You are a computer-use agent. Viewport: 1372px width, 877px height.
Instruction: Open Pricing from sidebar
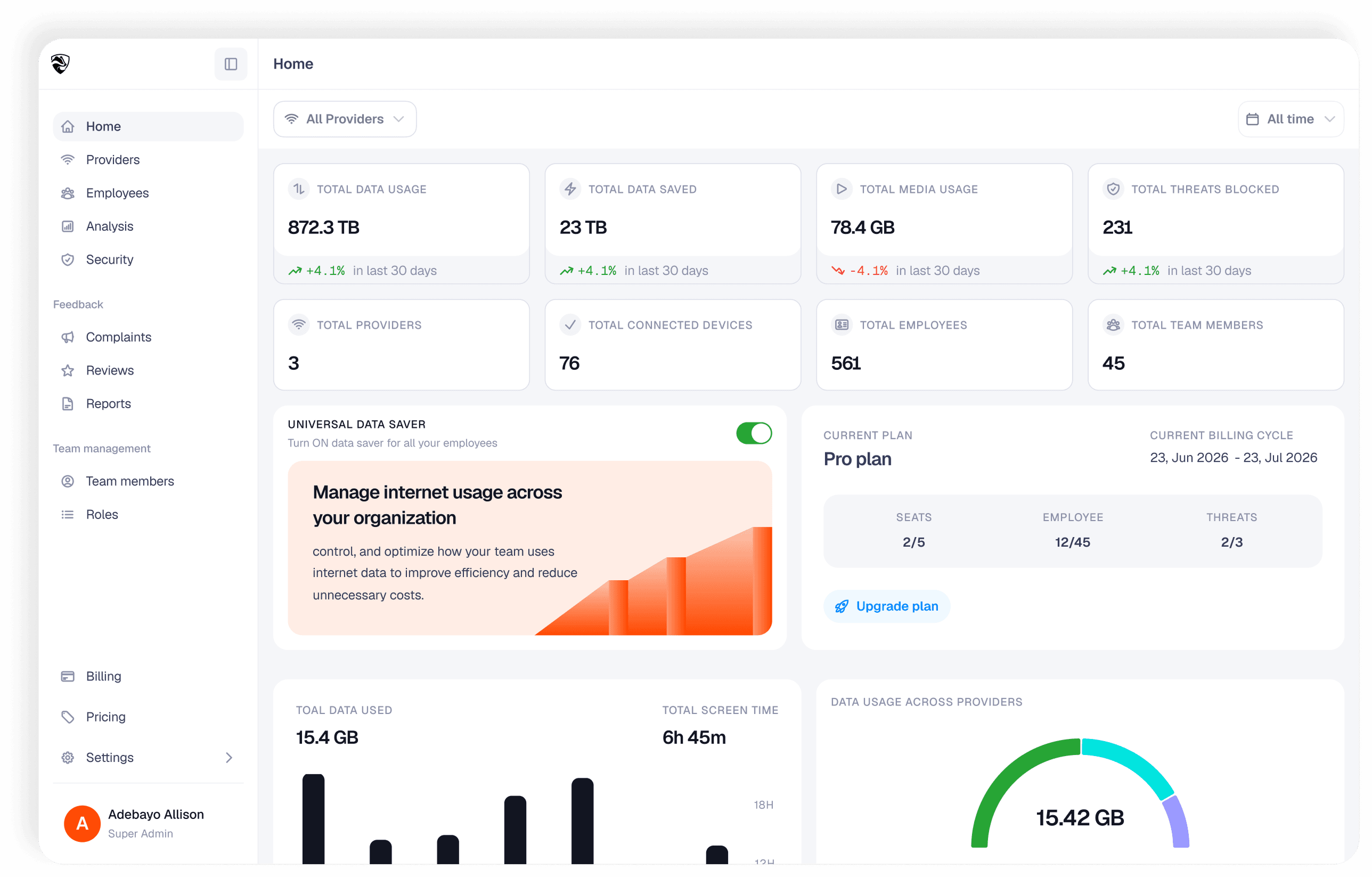coord(148,717)
